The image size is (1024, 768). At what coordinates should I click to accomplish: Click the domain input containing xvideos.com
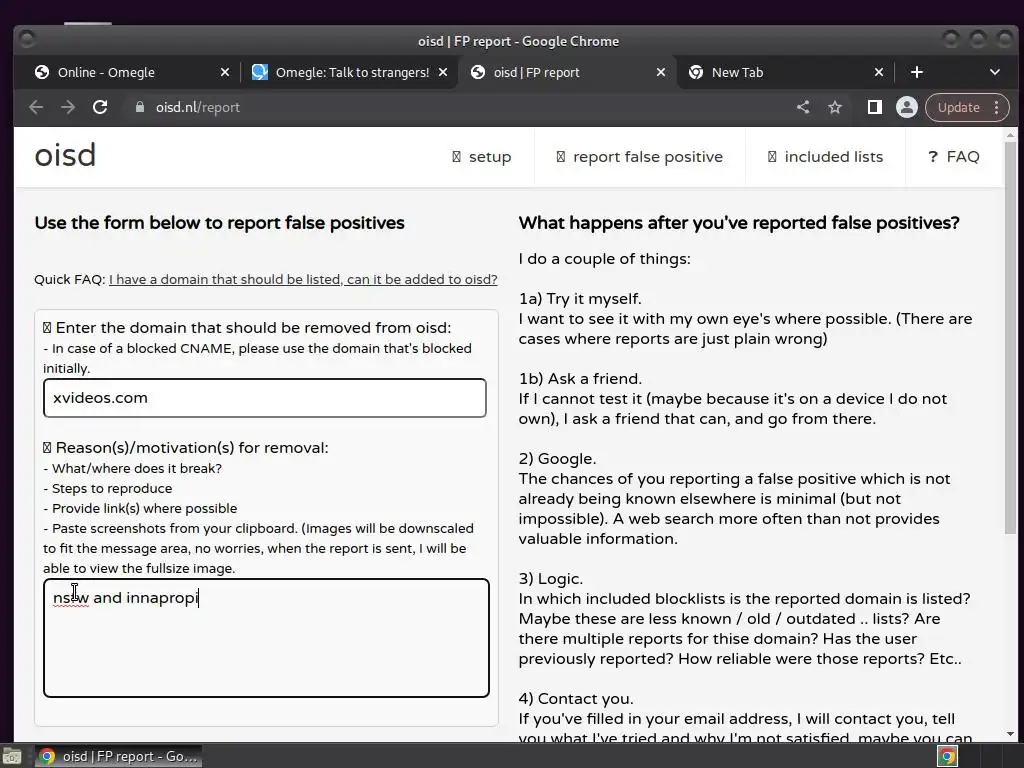pyautogui.click(x=264, y=398)
